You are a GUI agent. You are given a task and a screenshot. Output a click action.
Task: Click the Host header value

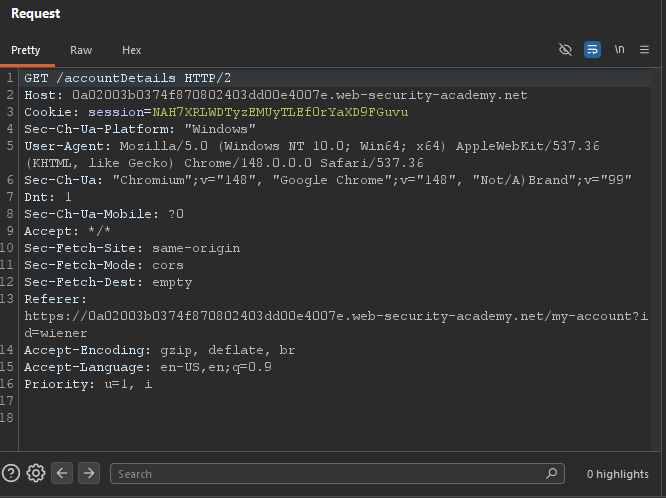click(299, 95)
